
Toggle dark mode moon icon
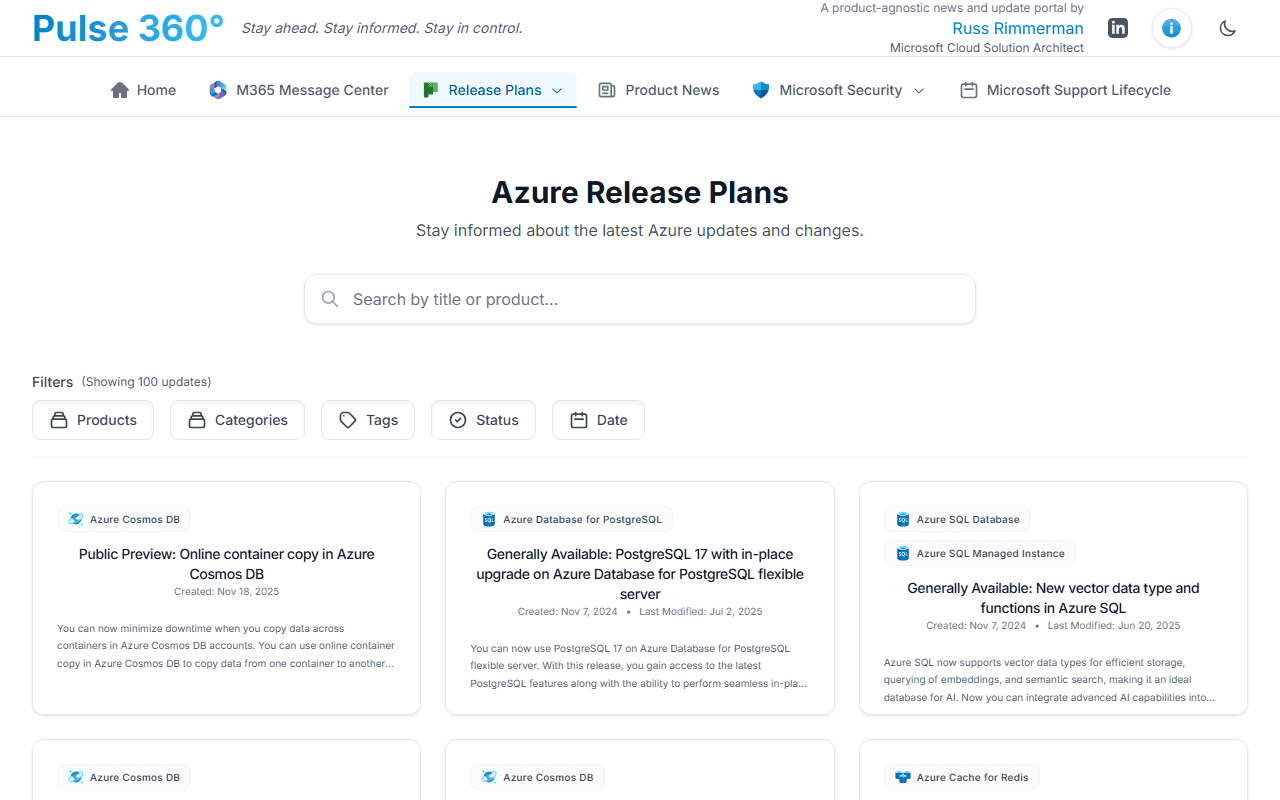(1228, 28)
